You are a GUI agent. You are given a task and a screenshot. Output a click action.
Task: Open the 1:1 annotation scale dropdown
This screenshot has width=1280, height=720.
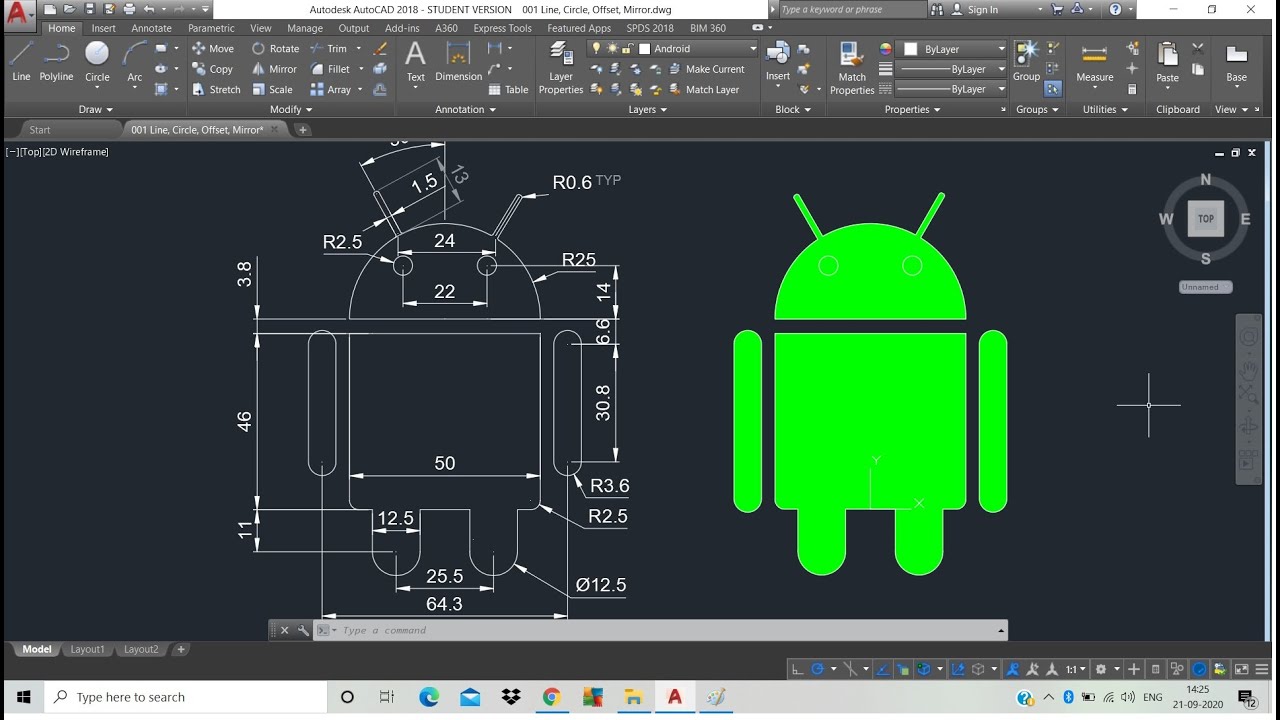click(x=1076, y=670)
